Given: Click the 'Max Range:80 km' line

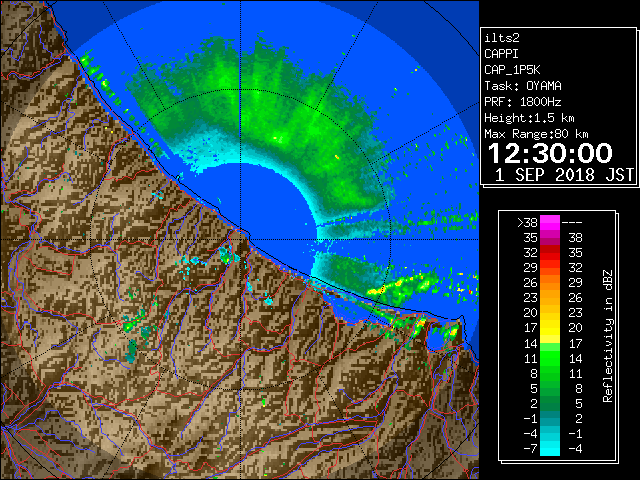Looking at the screenshot, I should (x=536, y=134).
